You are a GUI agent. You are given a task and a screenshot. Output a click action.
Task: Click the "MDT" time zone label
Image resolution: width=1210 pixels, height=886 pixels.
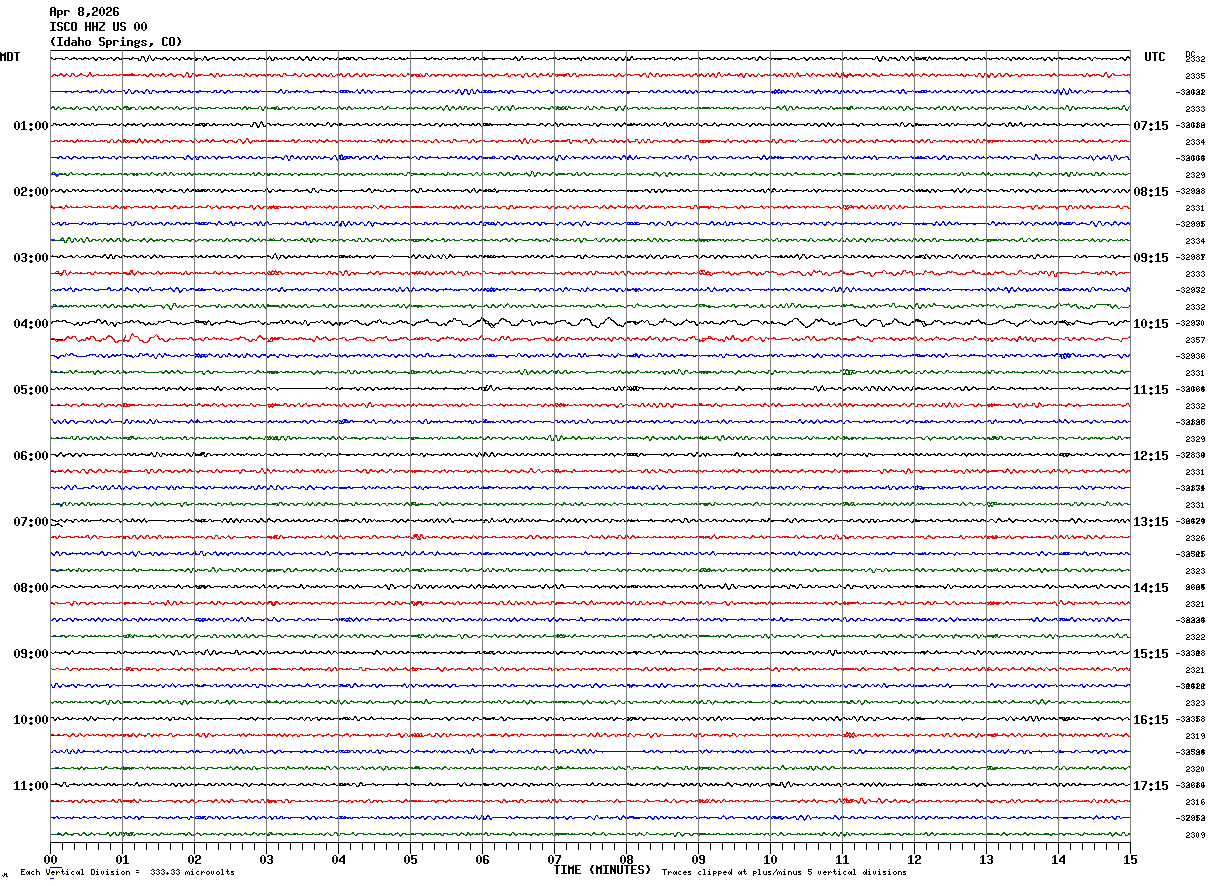click(10, 57)
